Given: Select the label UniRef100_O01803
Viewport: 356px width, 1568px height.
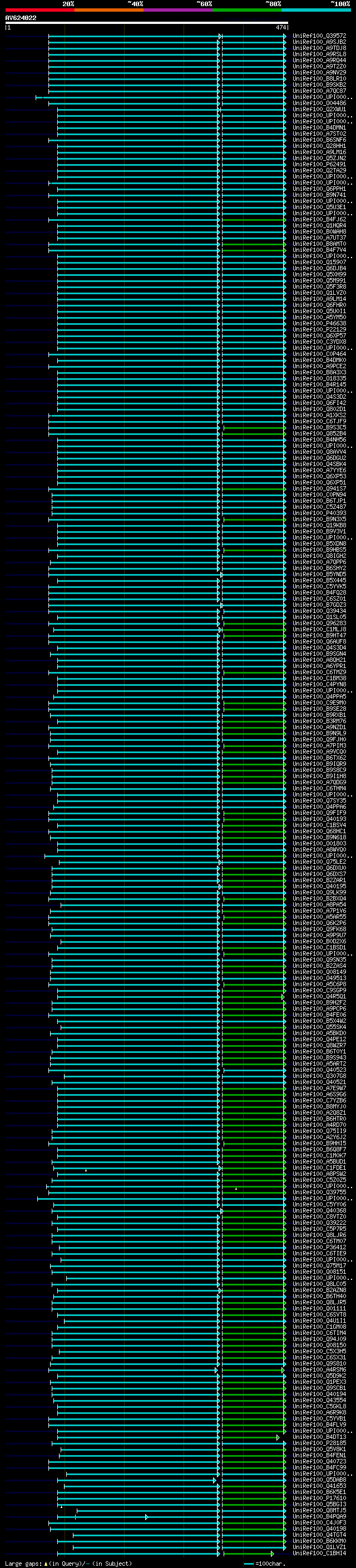Looking at the screenshot, I should (x=319, y=843).
